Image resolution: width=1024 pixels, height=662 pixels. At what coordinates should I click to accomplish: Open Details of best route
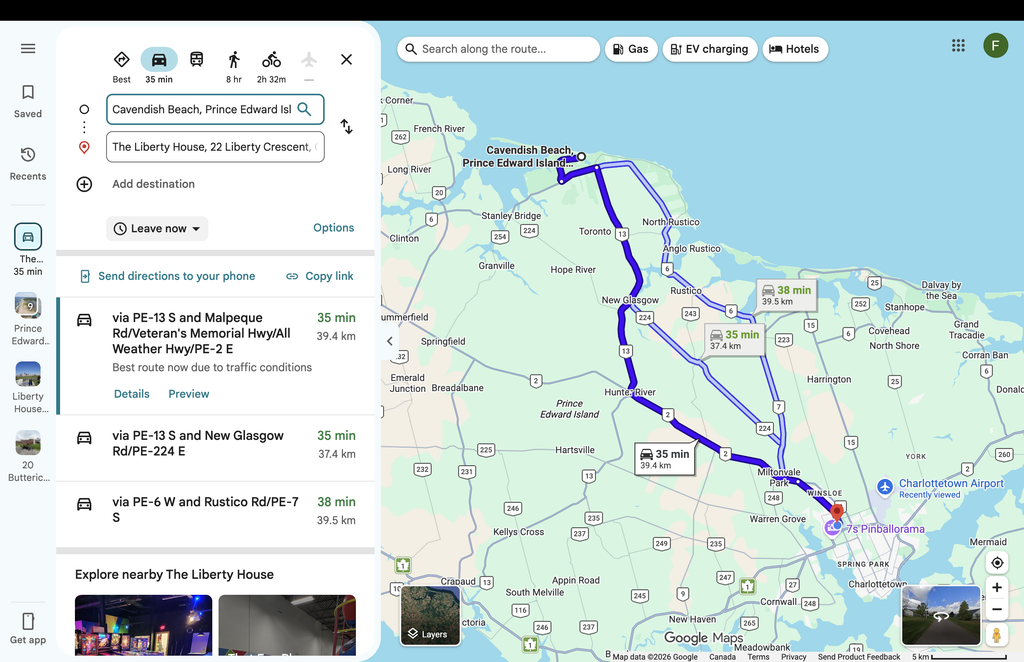[132, 394]
